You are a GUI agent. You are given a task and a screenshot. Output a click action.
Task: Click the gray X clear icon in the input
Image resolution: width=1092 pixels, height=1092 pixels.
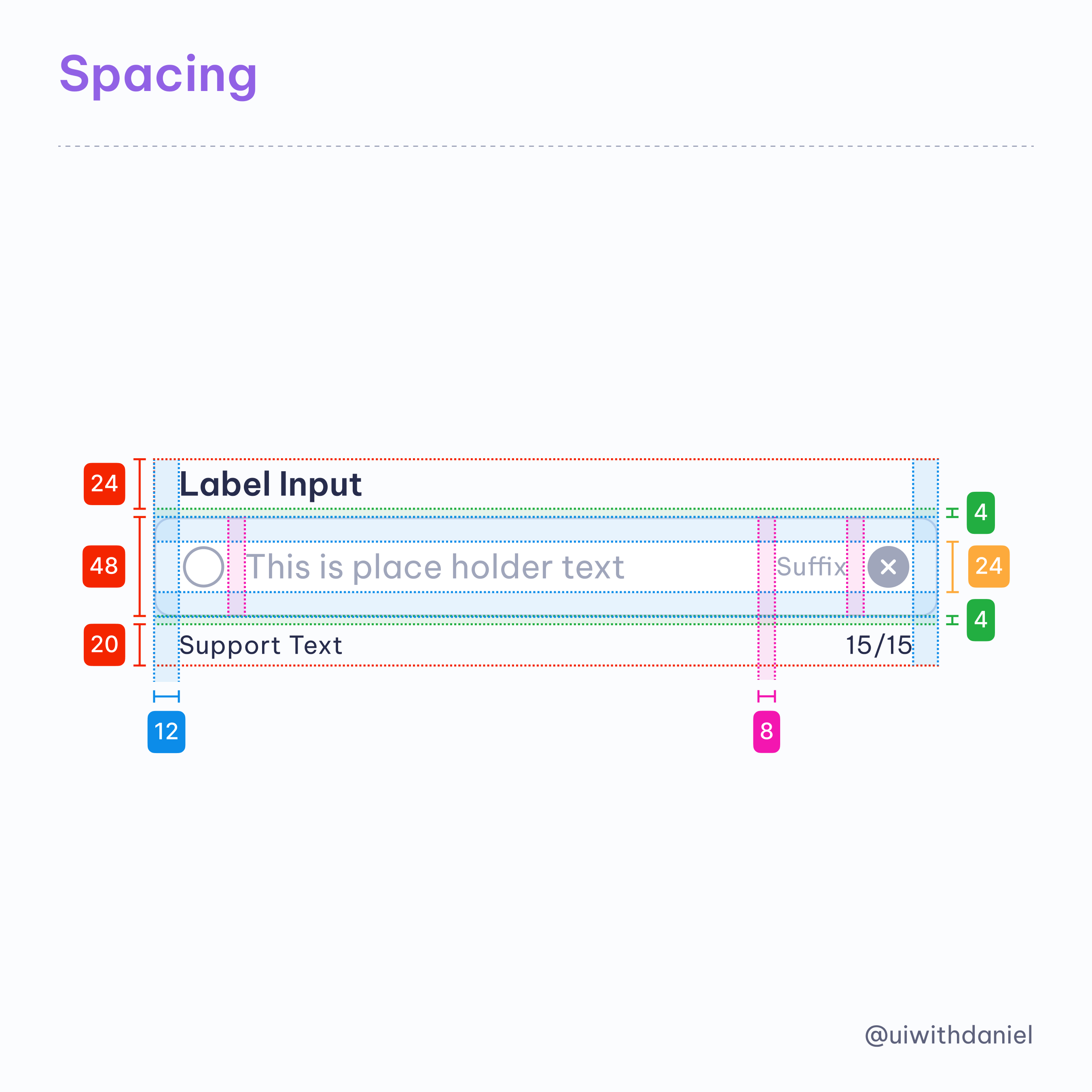click(888, 566)
